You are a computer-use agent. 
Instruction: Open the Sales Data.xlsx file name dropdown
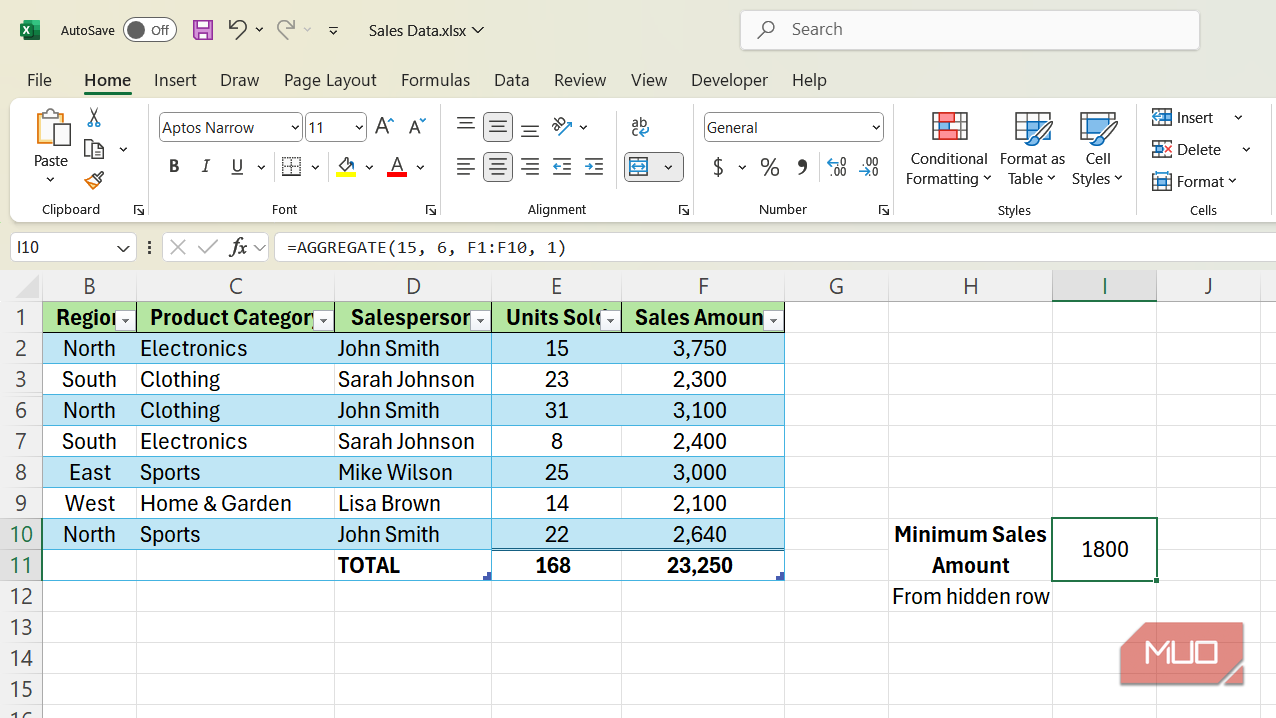pos(427,30)
